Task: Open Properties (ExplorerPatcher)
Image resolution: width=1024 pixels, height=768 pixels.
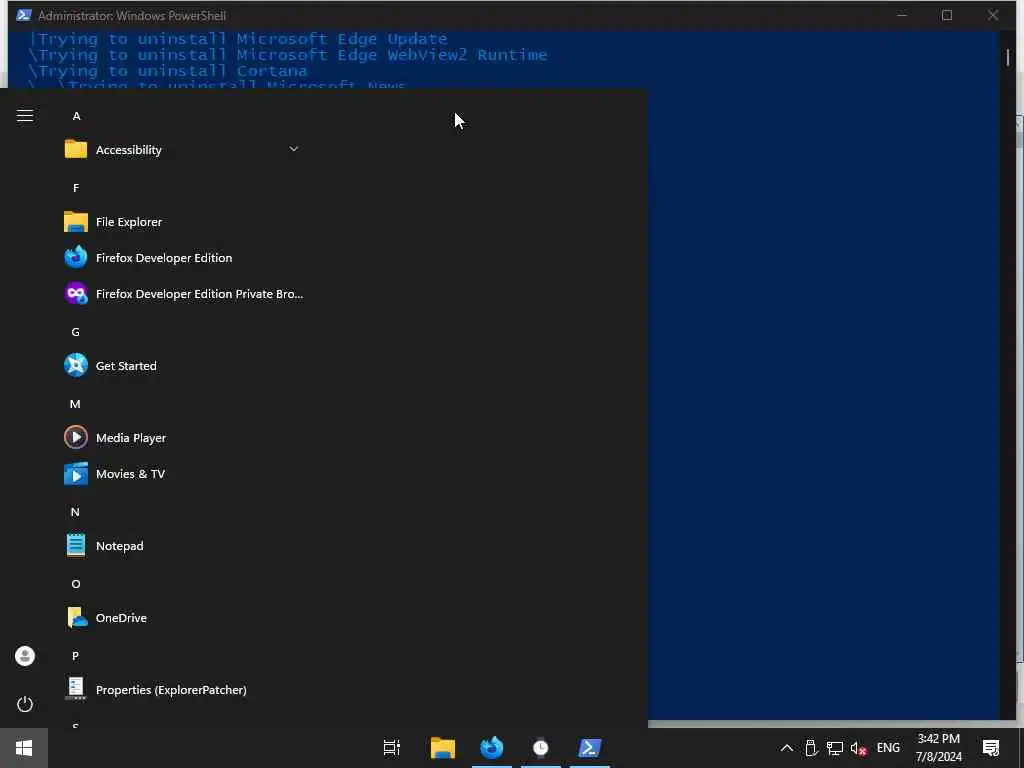Action: tap(182, 690)
